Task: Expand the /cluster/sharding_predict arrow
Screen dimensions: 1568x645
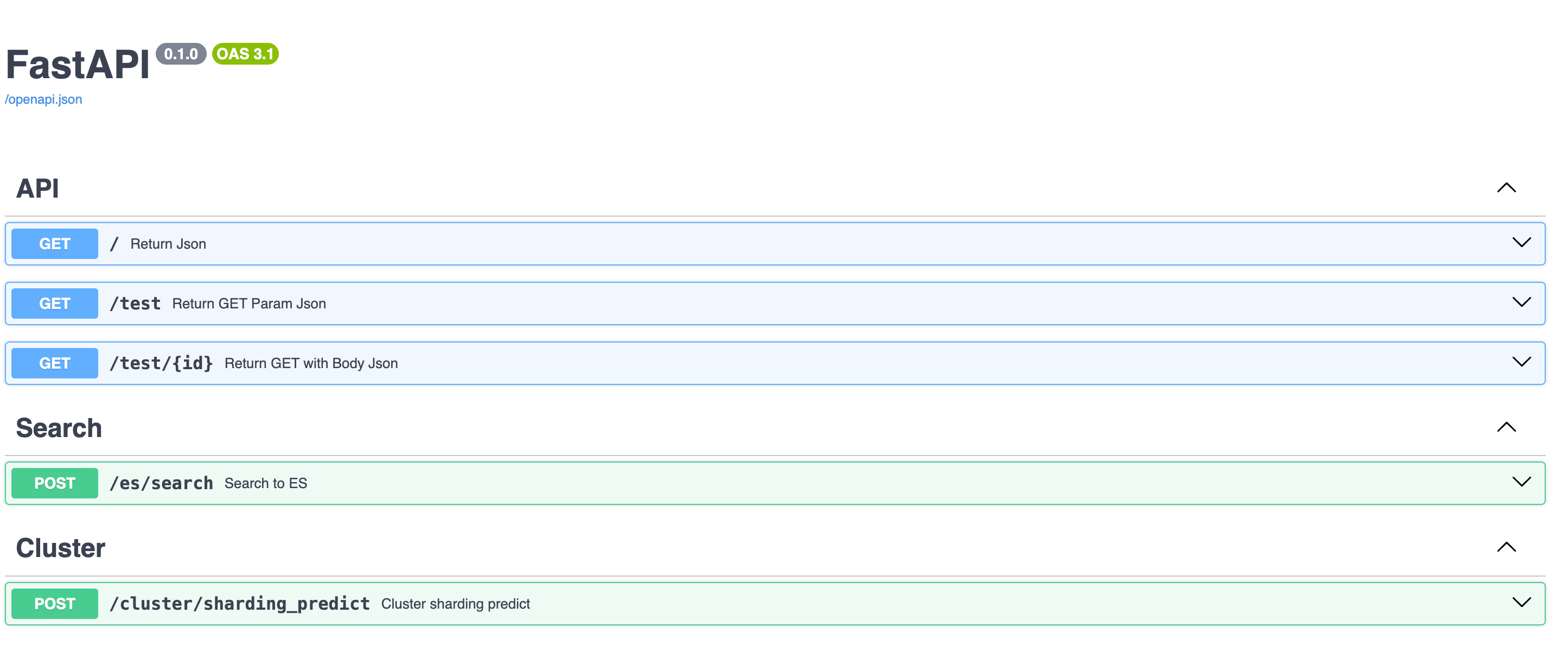Action: click(1521, 602)
